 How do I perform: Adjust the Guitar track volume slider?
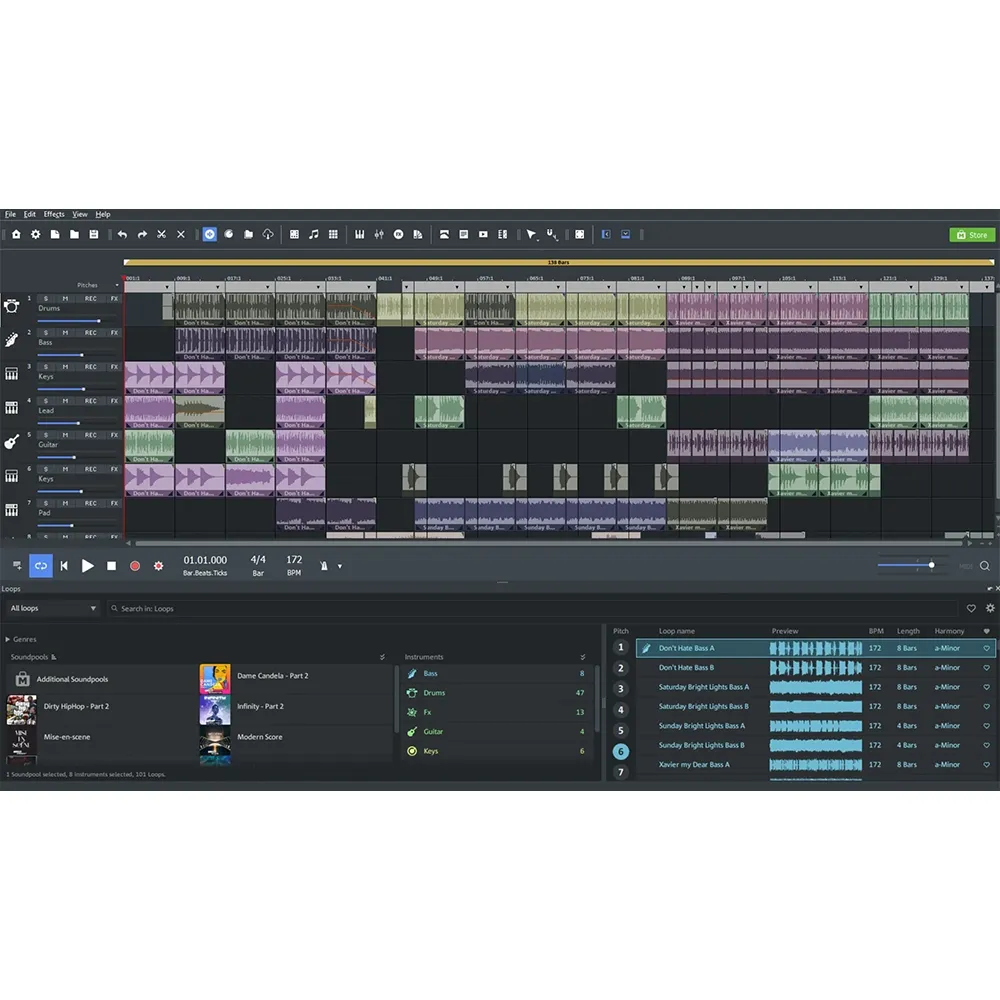tap(77, 457)
